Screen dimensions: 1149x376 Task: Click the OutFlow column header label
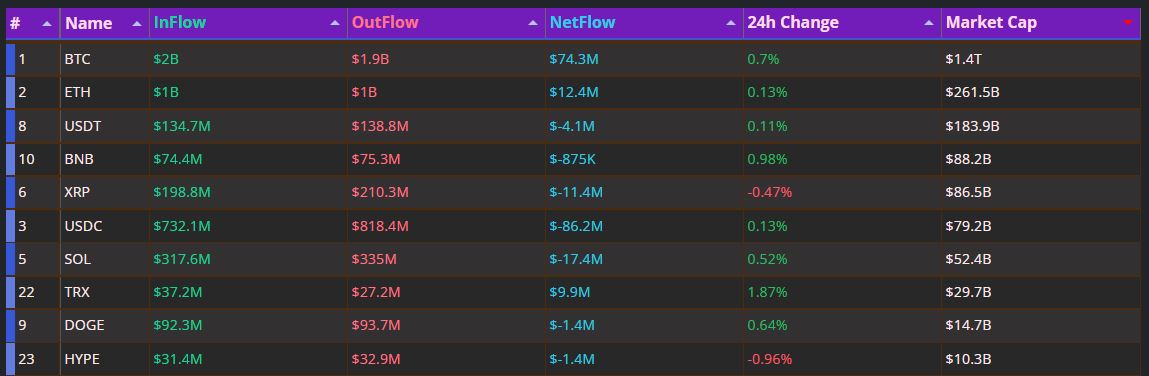click(385, 23)
